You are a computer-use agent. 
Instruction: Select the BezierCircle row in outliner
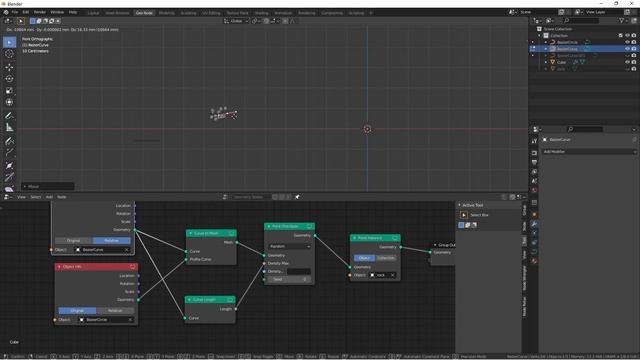click(x=584, y=42)
